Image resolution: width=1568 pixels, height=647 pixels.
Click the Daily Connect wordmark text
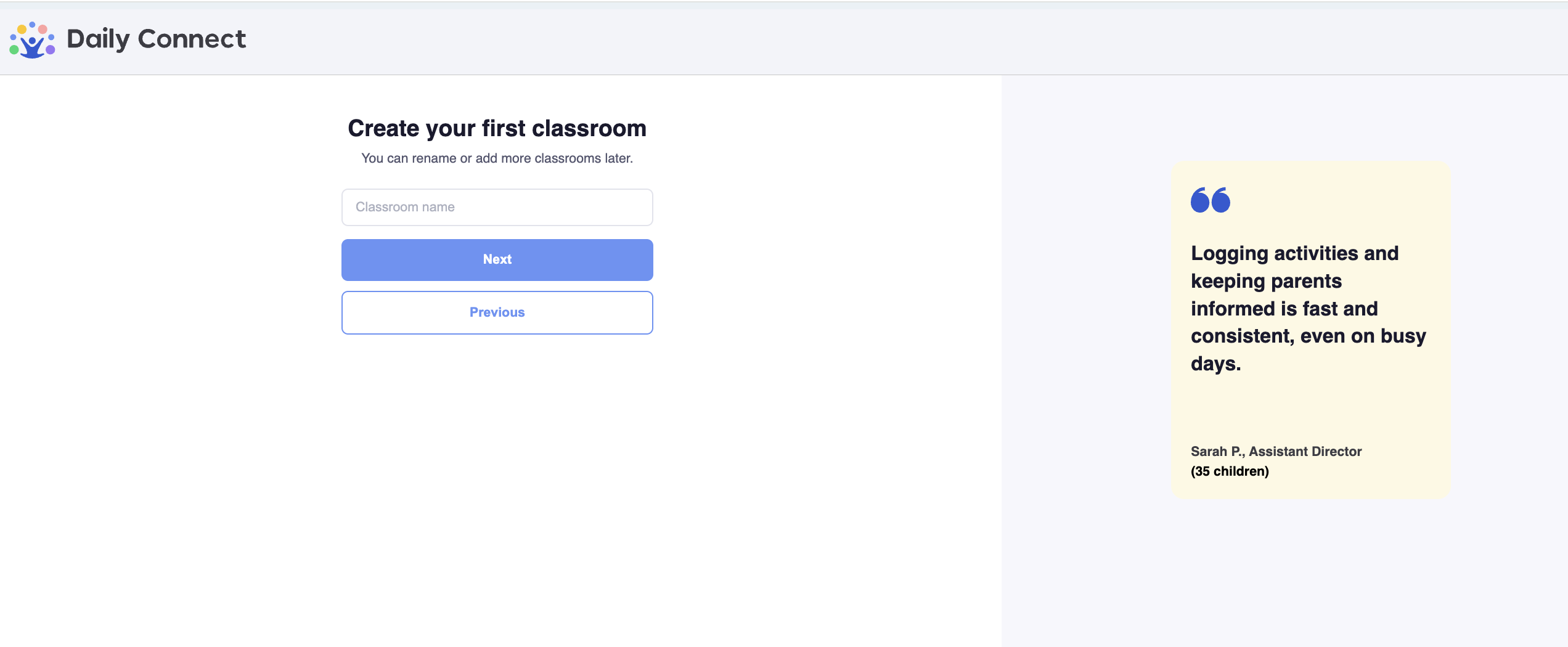point(156,39)
